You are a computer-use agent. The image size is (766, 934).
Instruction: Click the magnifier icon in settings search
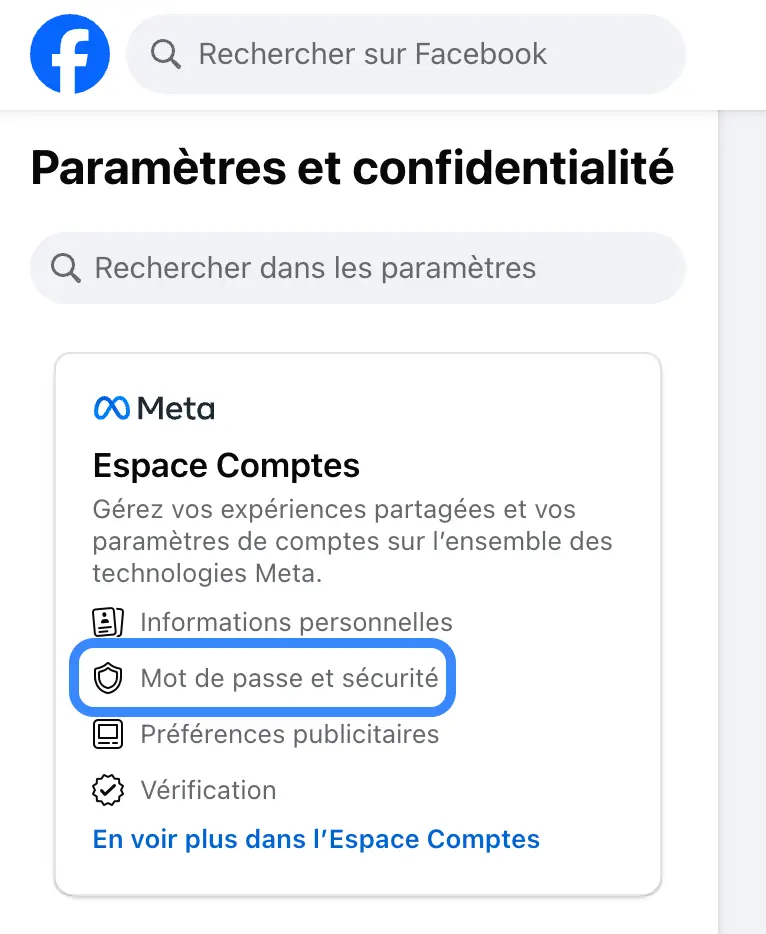[66, 268]
